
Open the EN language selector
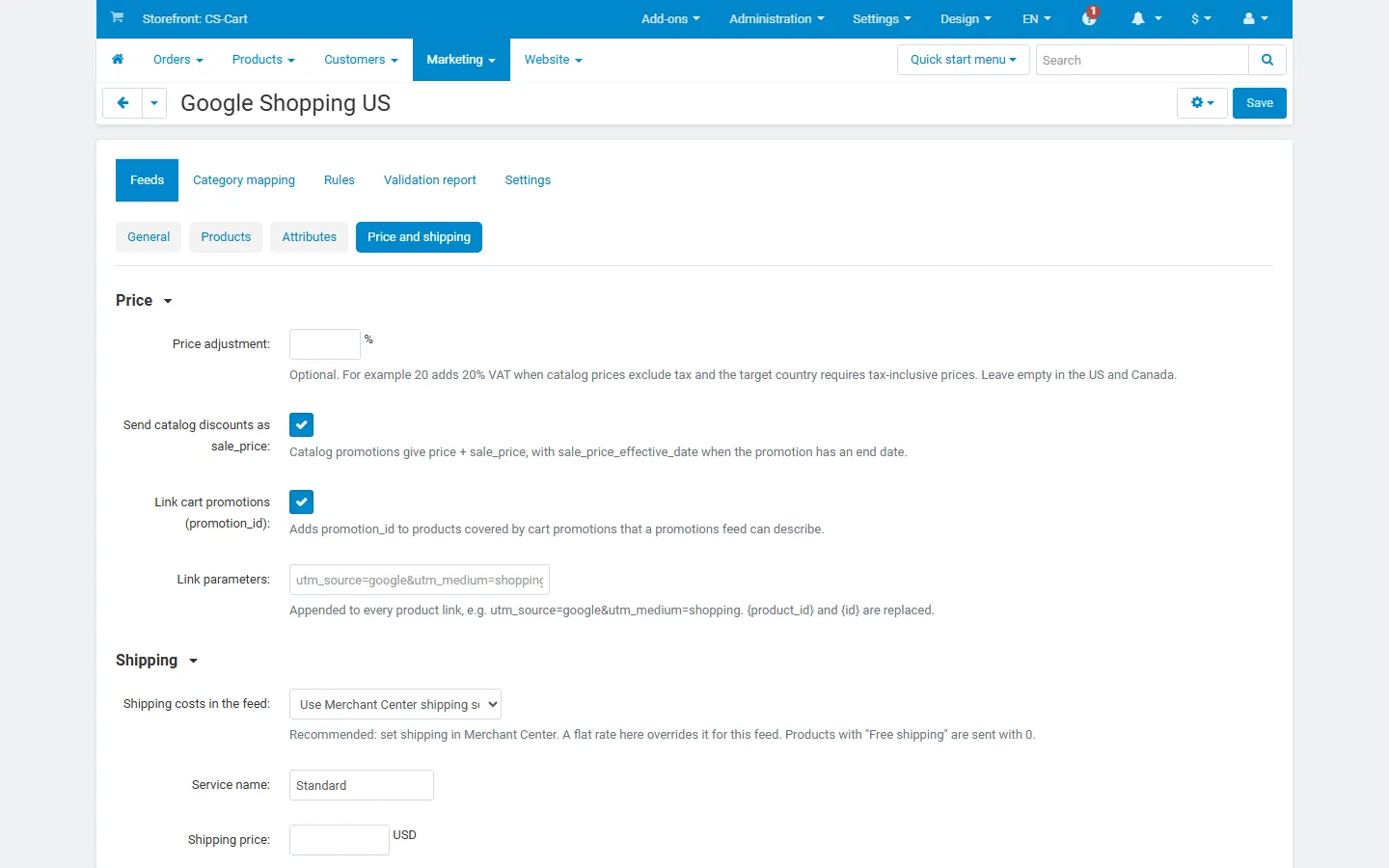[1037, 18]
